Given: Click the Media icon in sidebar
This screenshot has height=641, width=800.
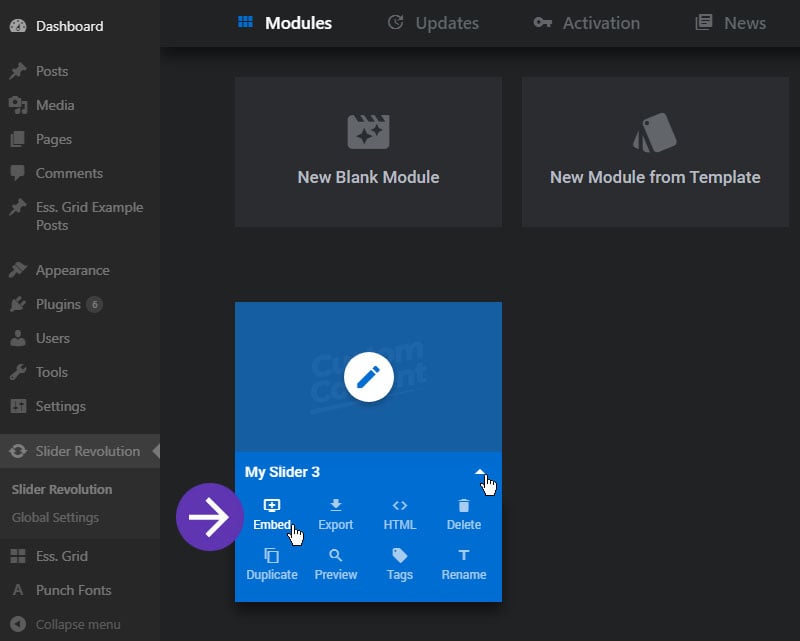Looking at the screenshot, I should (18, 105).
